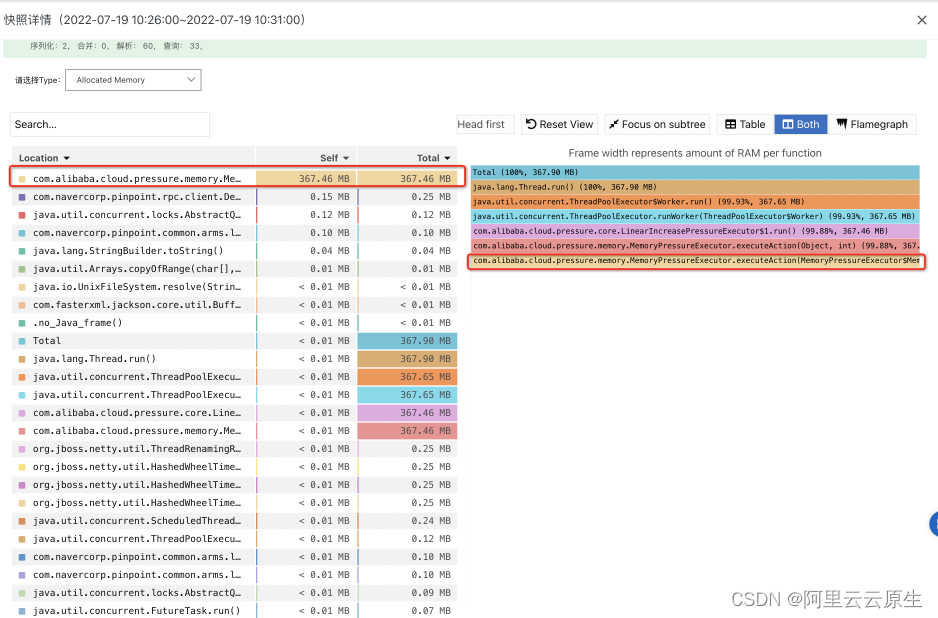
Task: Click the Focus on subtree compress icon
Action: (x=613, y=124)
